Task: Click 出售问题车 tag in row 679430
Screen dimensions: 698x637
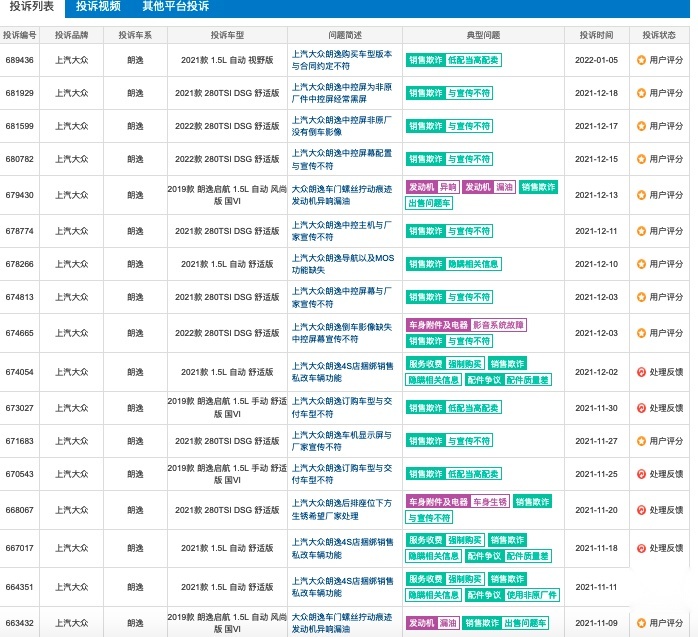Action: (x=429, y=203)
